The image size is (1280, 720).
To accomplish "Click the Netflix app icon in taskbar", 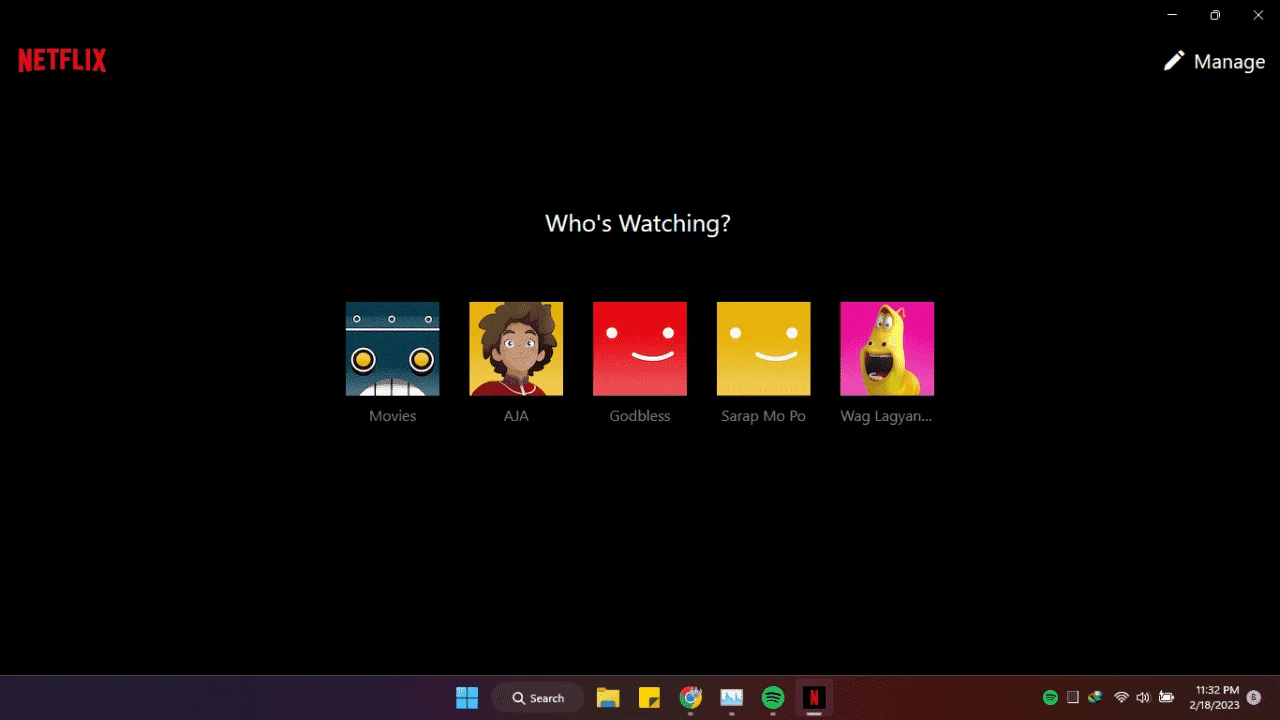I will tap(814, 698).
